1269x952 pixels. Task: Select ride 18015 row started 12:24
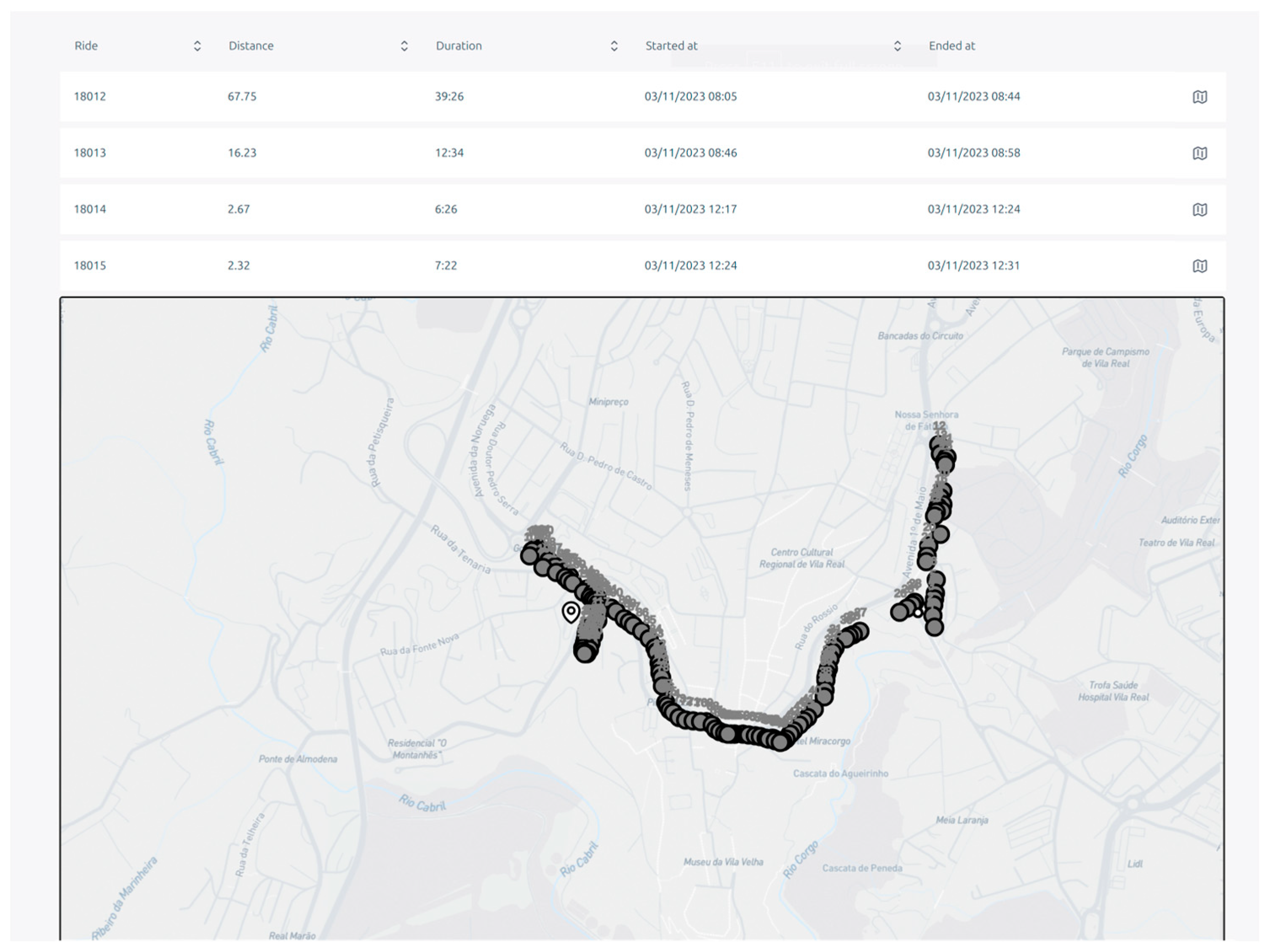(x=690, y=265)
